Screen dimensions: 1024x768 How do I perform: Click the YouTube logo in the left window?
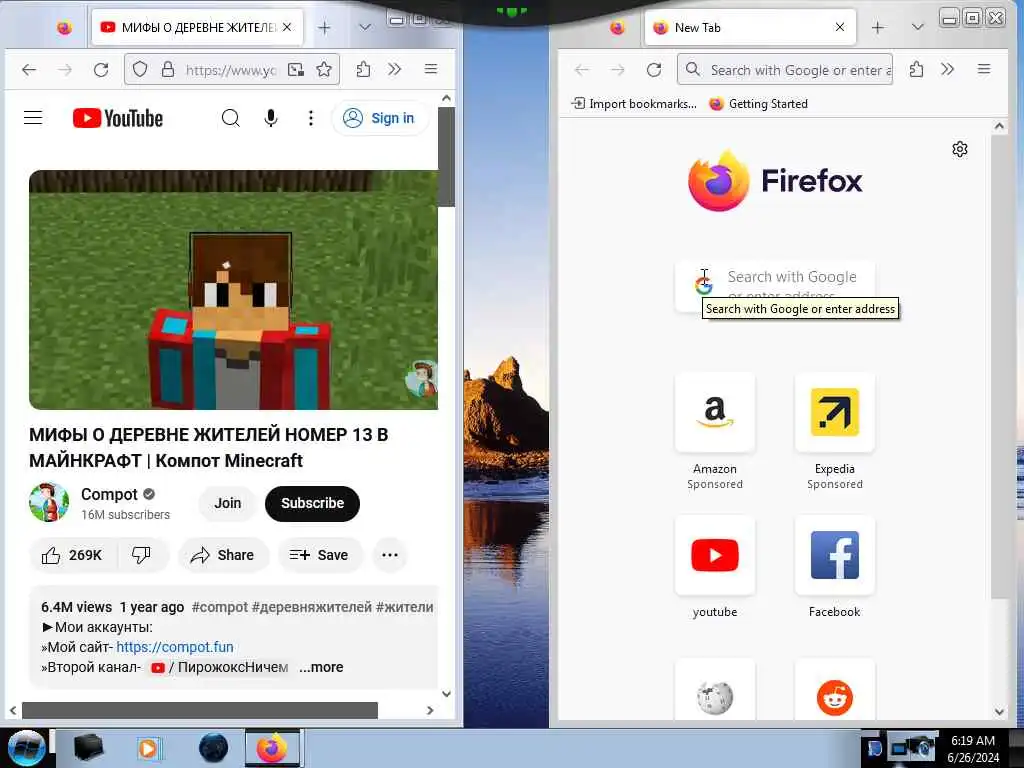[x=118, y=118]
